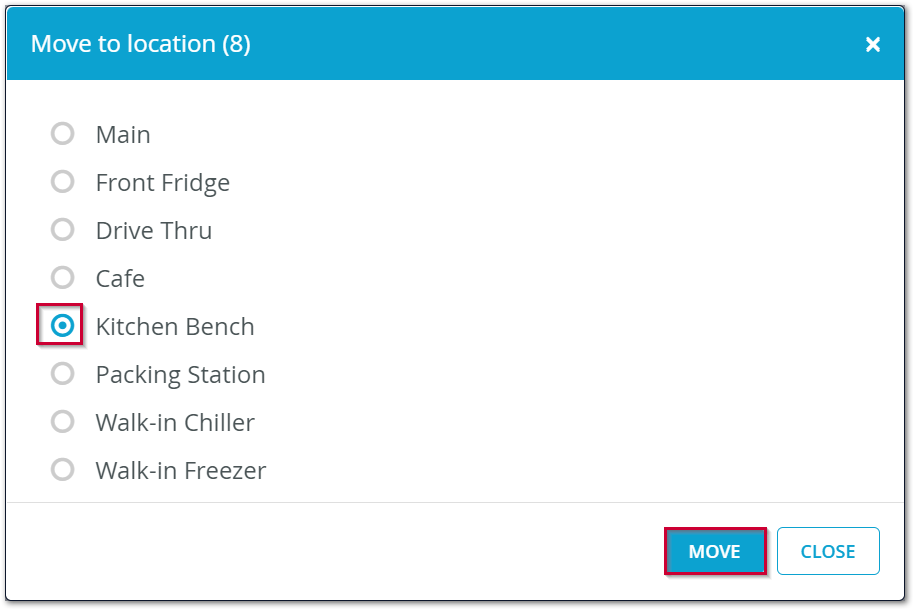Click the 'Front Fridge' text label
Screen dimensions: 914x610
tap(163, 182)
